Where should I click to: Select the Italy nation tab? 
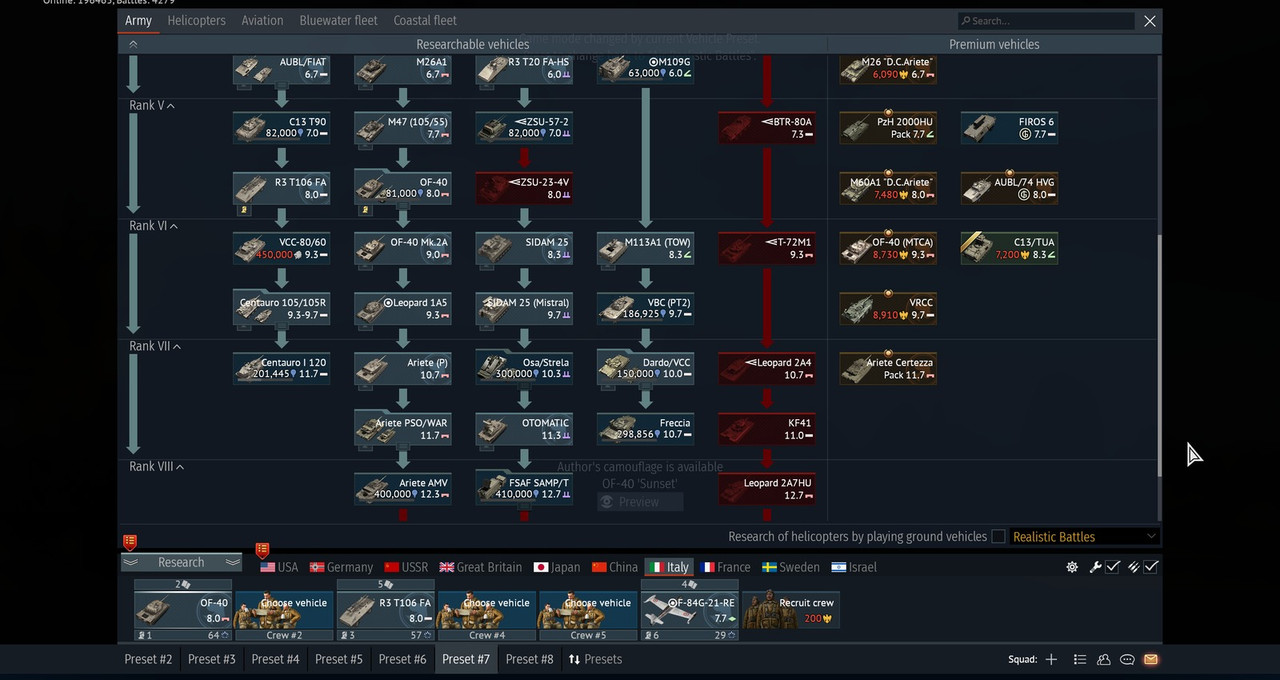click(669, 567)
